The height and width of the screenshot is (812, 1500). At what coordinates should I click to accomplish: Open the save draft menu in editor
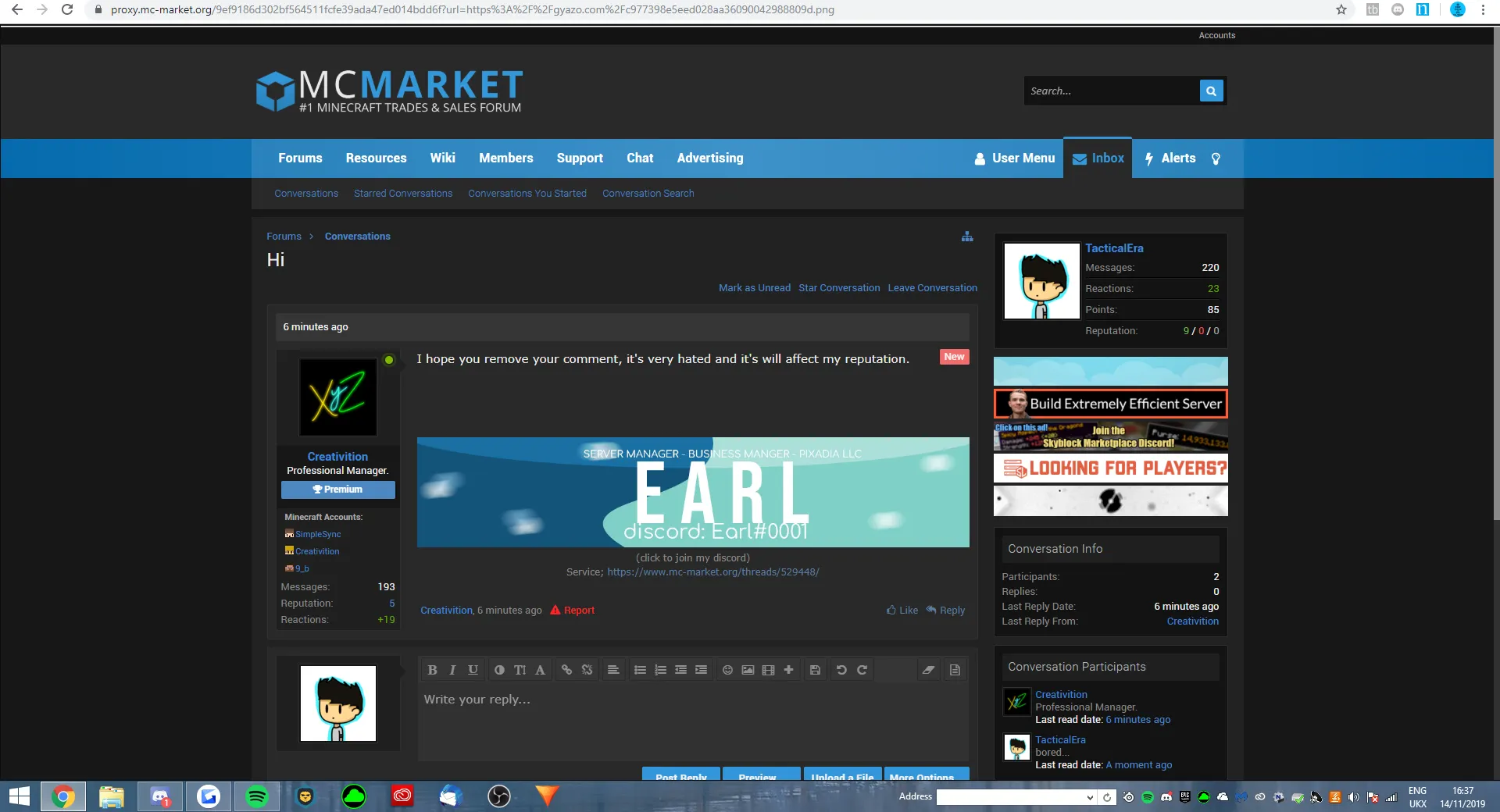(815, 670)
